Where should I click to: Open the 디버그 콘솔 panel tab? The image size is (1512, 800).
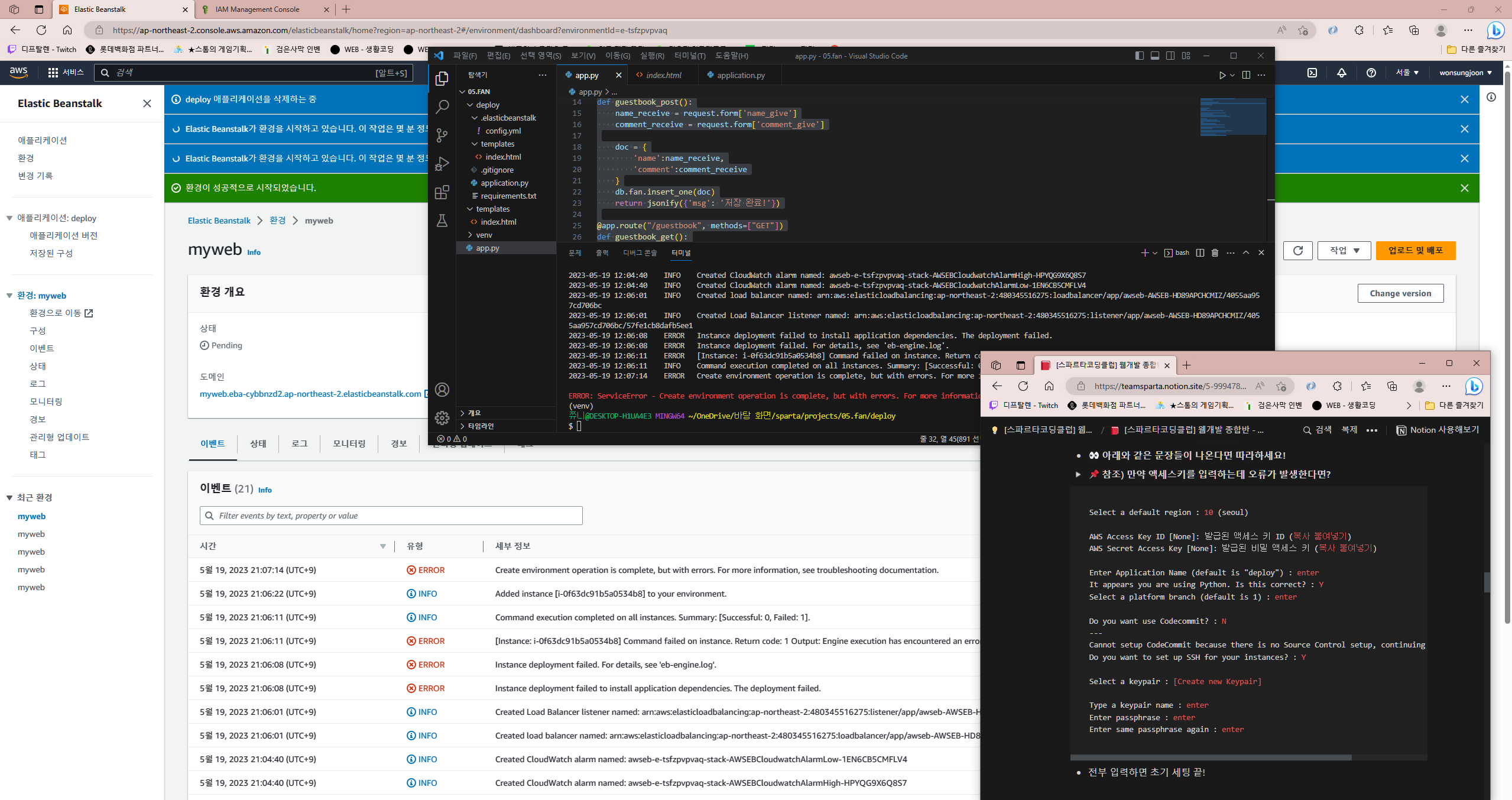click(640, 252)
